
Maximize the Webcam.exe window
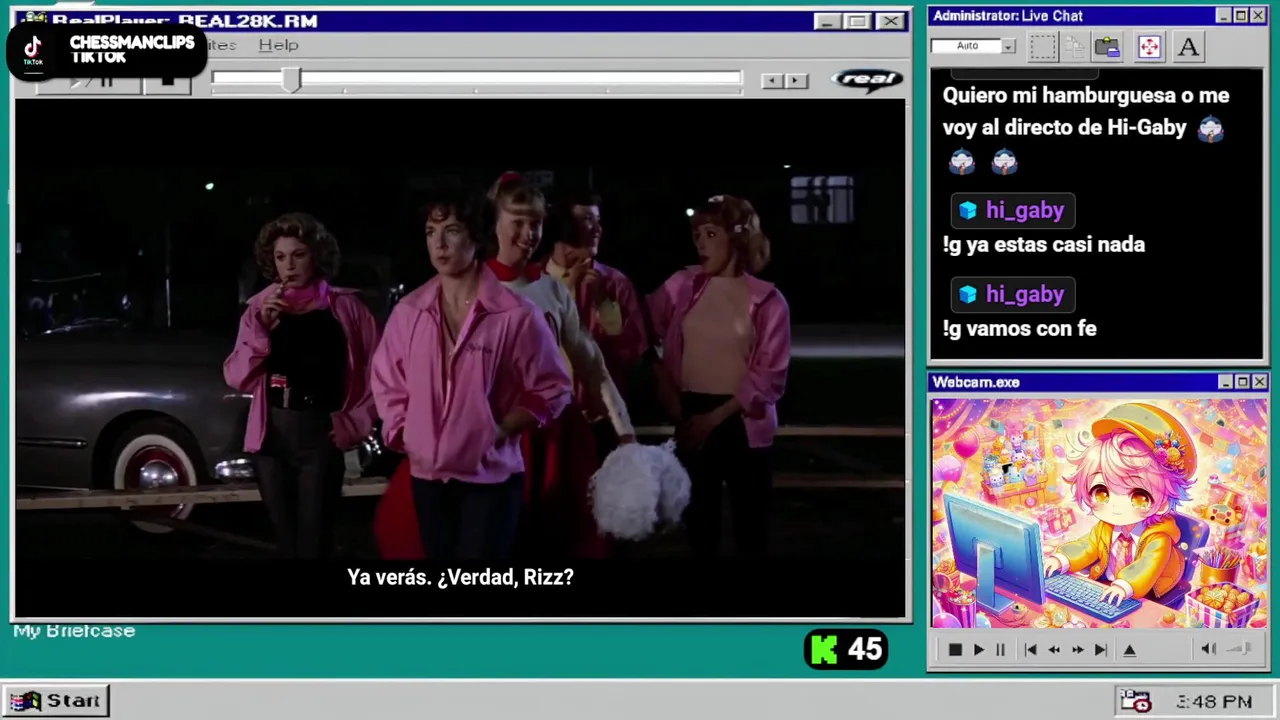[x=1242, y=382]
